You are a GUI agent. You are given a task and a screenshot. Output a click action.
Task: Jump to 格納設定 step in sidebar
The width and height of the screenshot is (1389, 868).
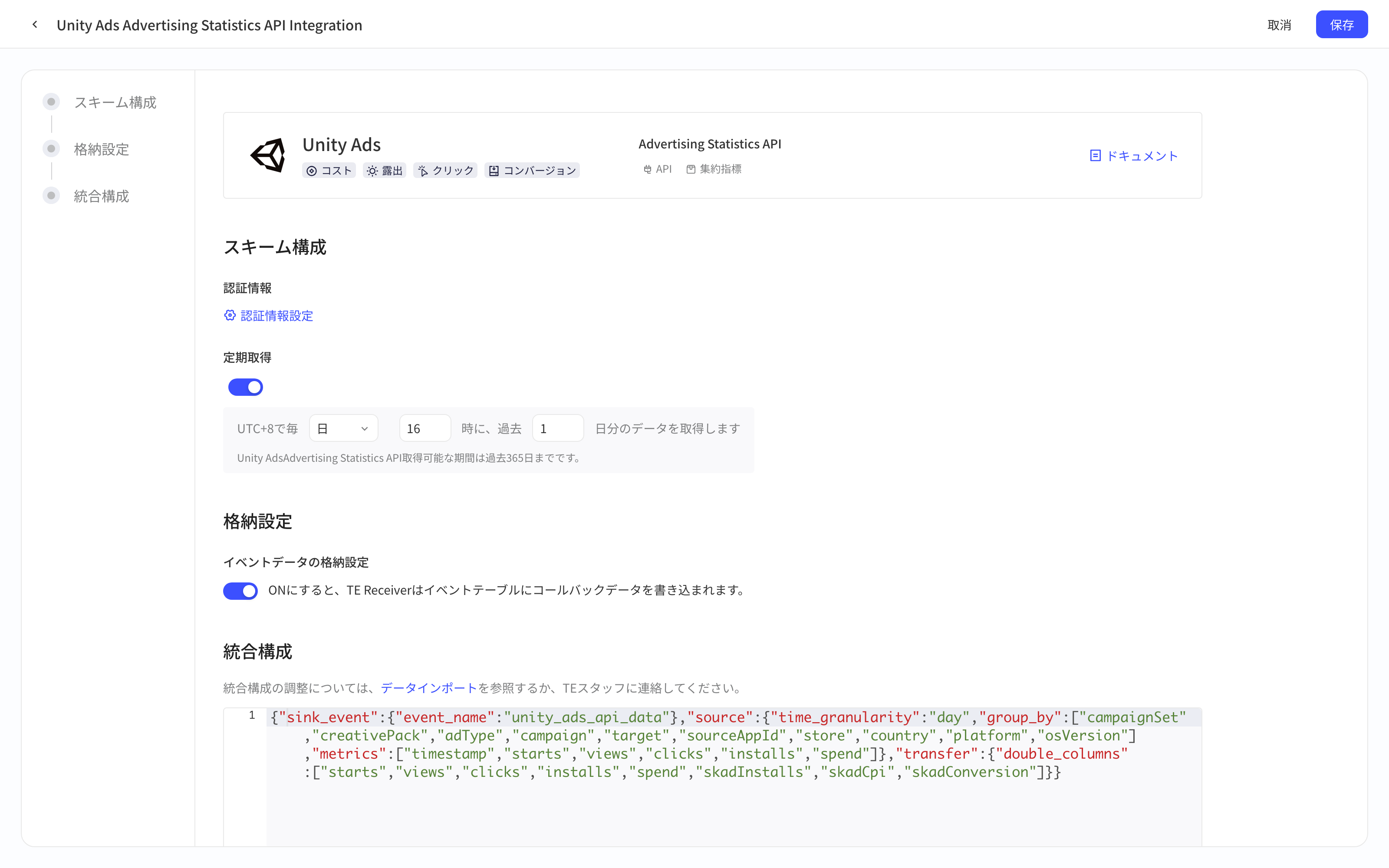(102, 149)
